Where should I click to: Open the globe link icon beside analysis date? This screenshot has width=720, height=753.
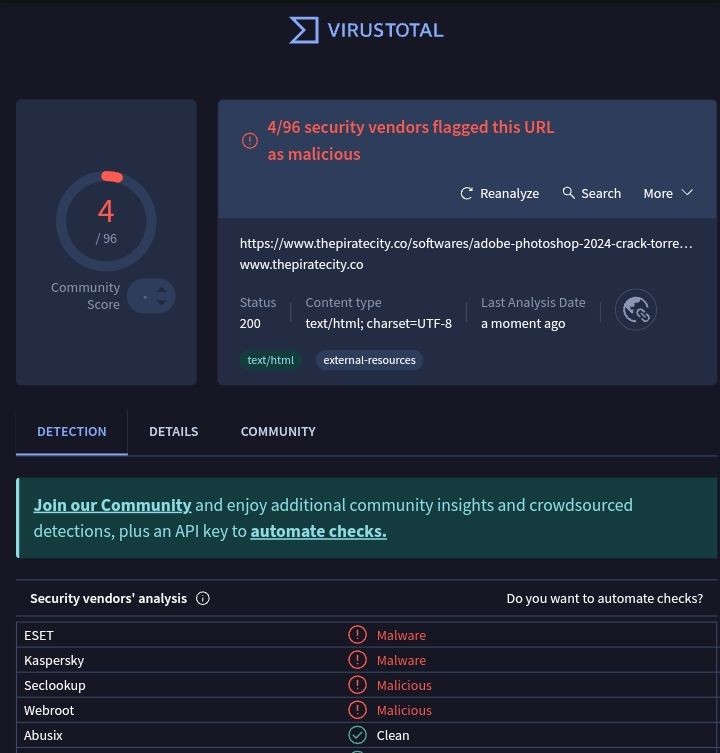635,310
